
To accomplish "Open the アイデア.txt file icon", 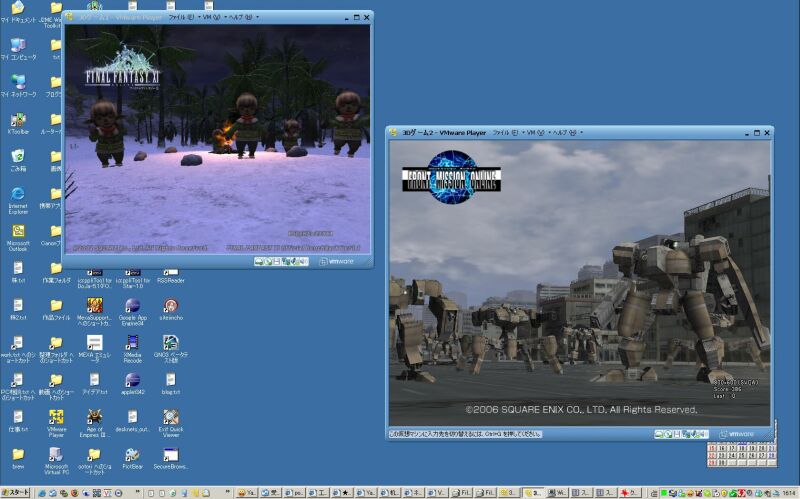I will pyautogui.click(x=94, y=384).
